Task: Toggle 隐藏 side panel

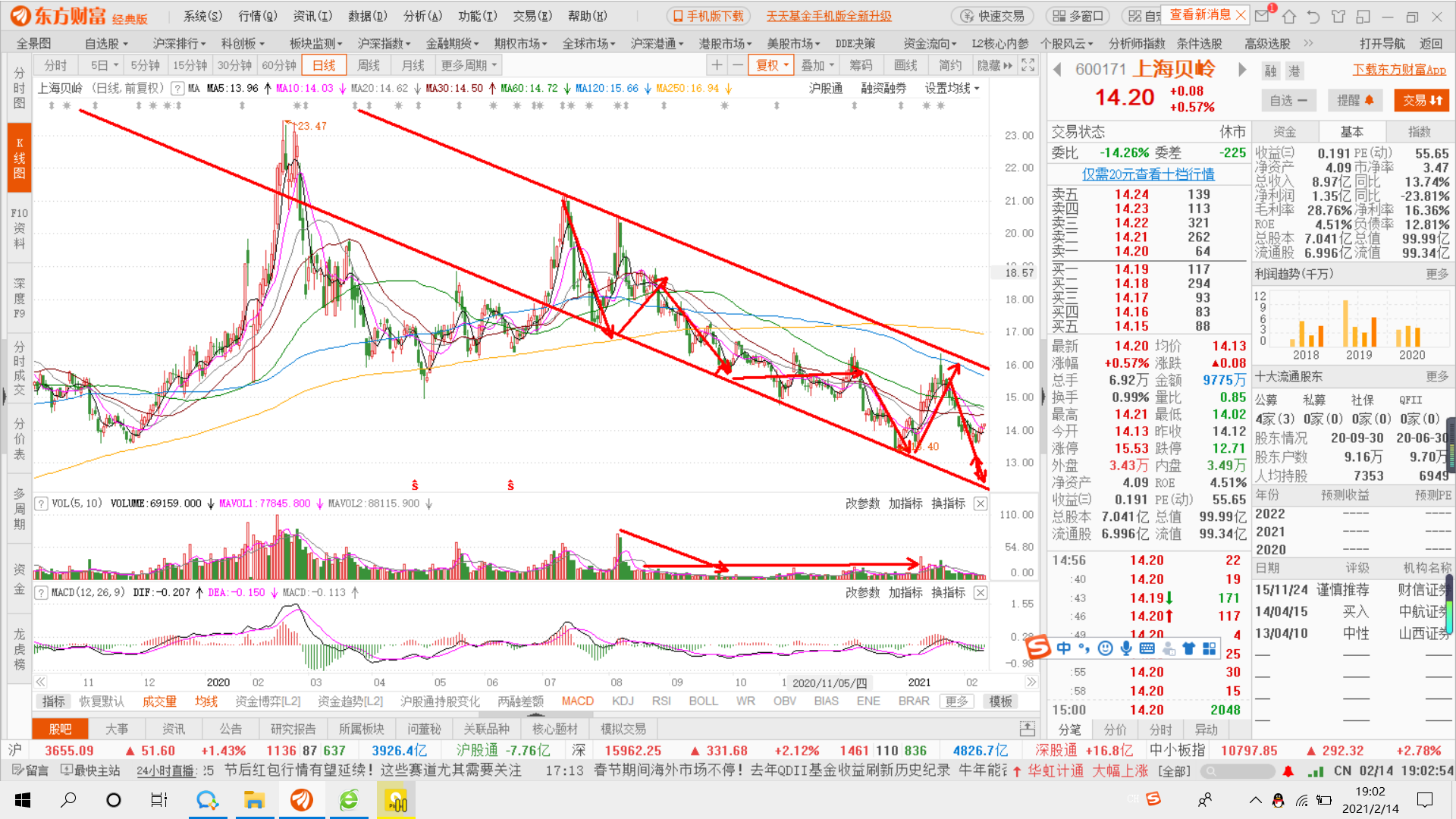Action: [x=995, y=65]
